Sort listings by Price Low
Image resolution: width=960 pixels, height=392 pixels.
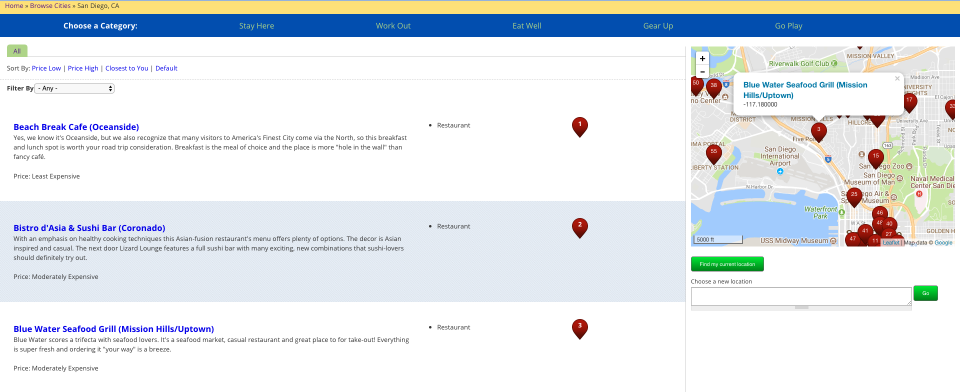pyautogui.click(x=47, y=69)
